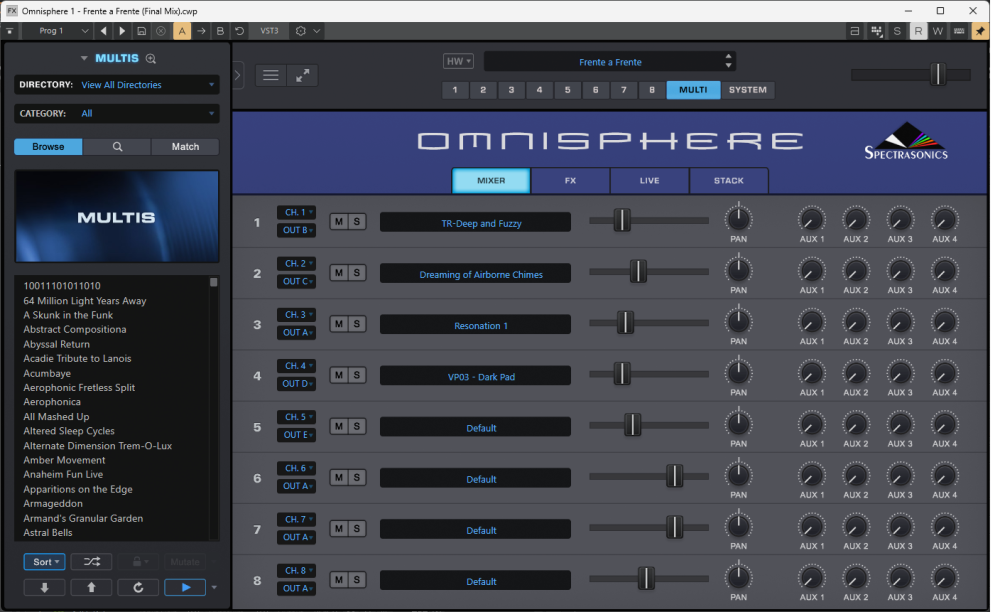Enable Write automation with the W toggle

coord(938,31)
